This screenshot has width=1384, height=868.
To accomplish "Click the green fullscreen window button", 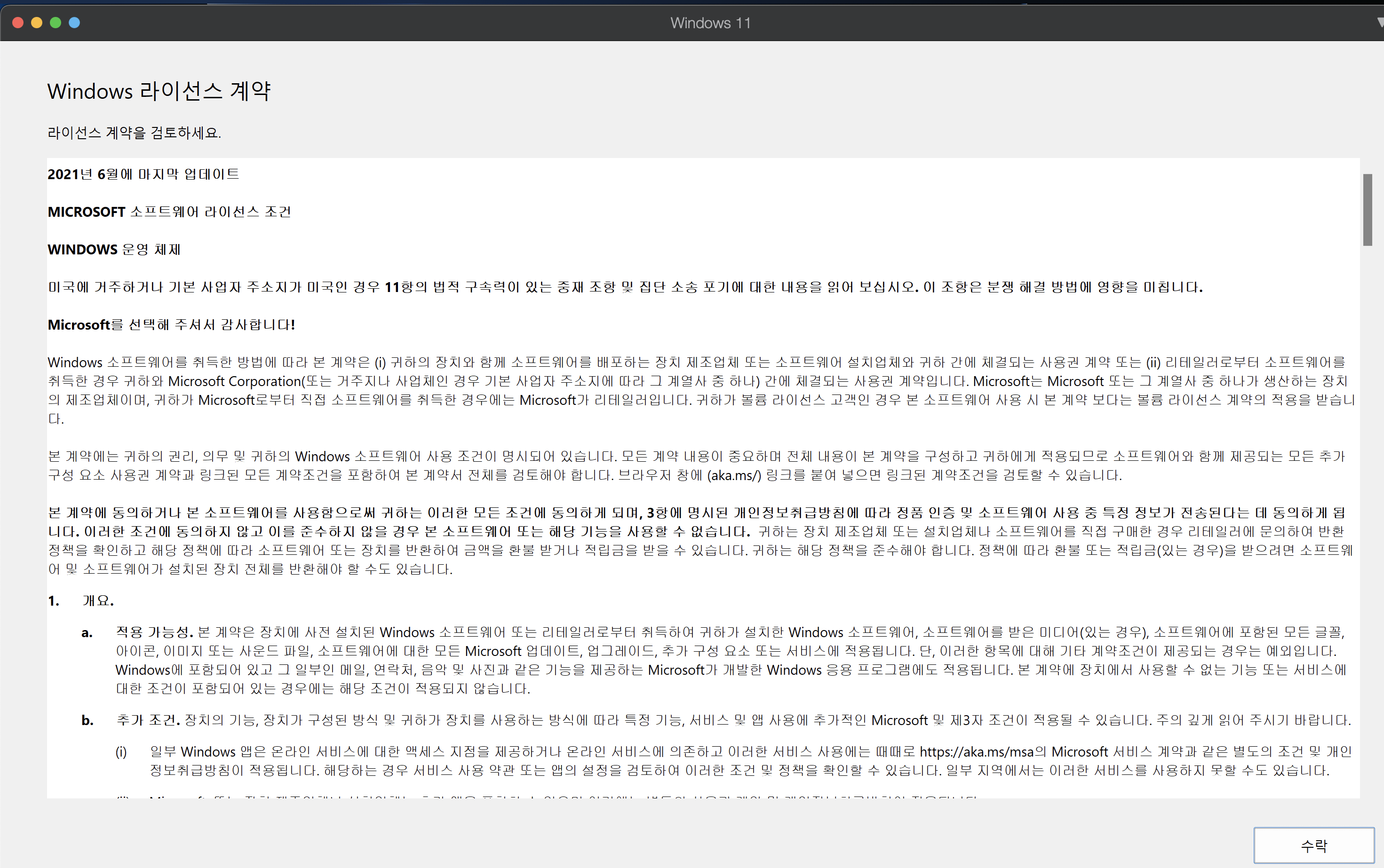I will [x=56, y=23].
